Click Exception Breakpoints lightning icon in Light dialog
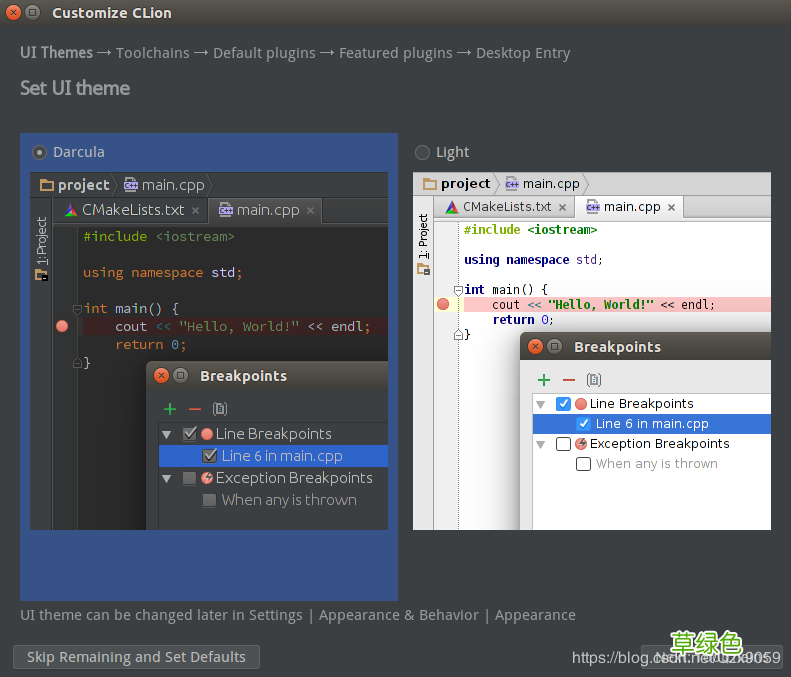Screen dimensions: 791x677 [581, 443]
